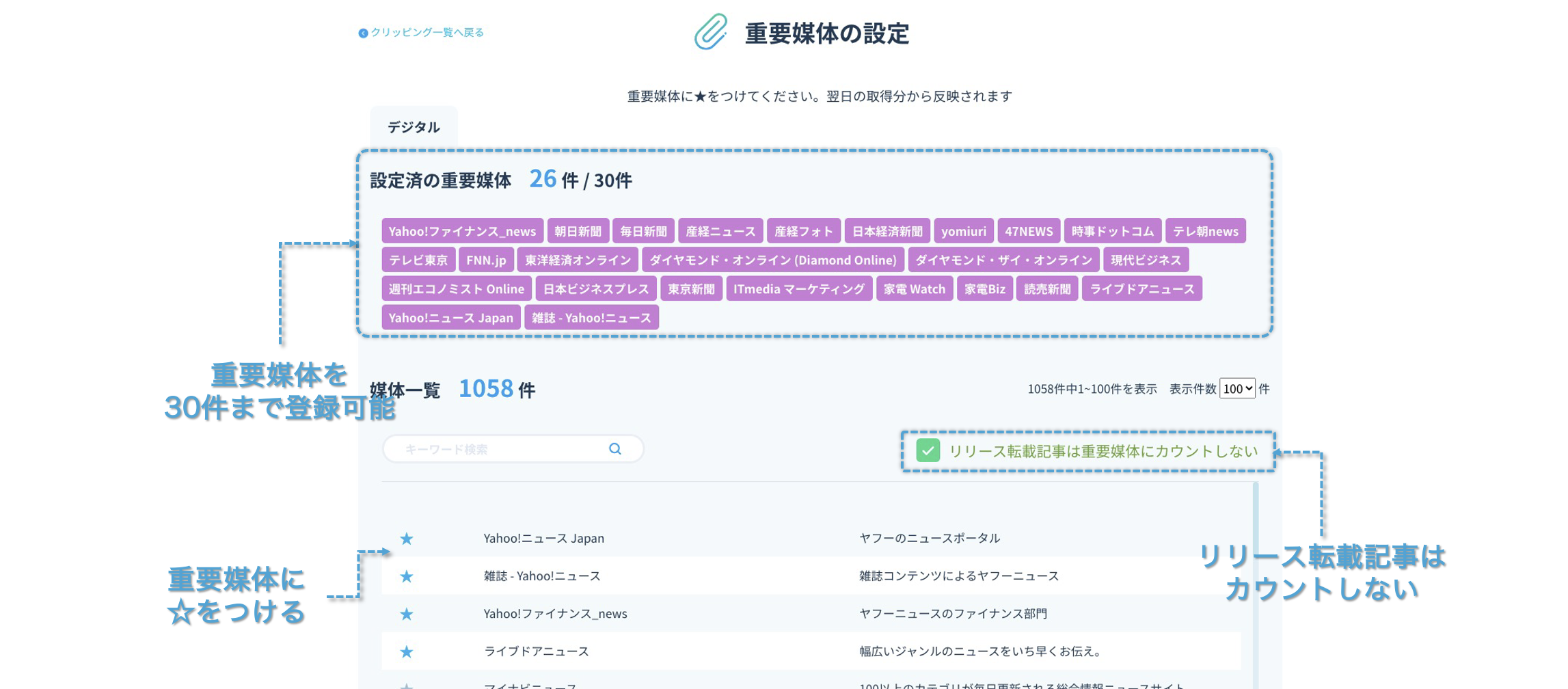
Task: Unstar Yahoo!ファイナンス_news in media list
Action: [407, 614]
